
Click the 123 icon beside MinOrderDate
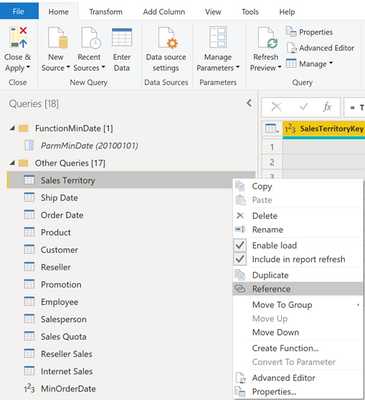[x=29, y=388]
